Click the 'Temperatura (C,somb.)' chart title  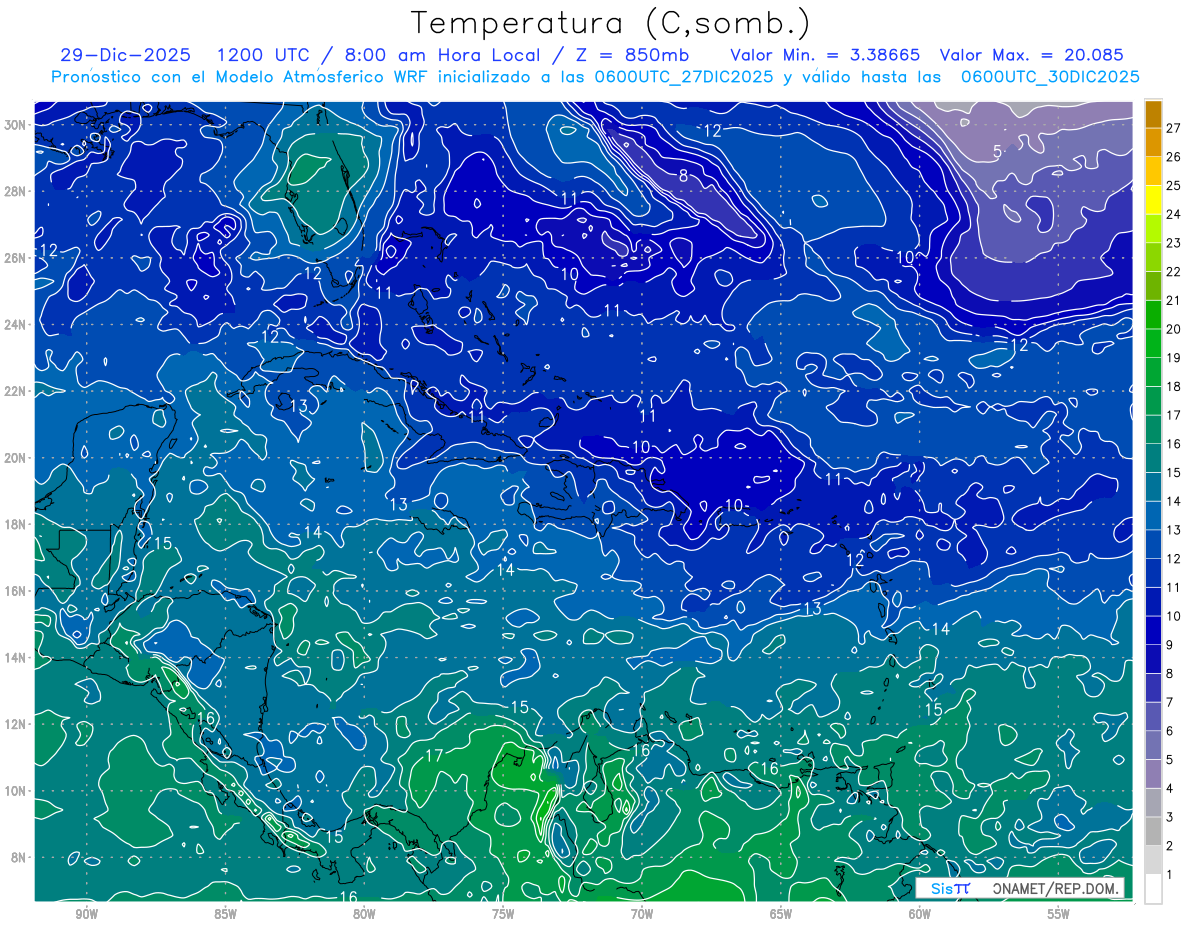click(611, 22)
